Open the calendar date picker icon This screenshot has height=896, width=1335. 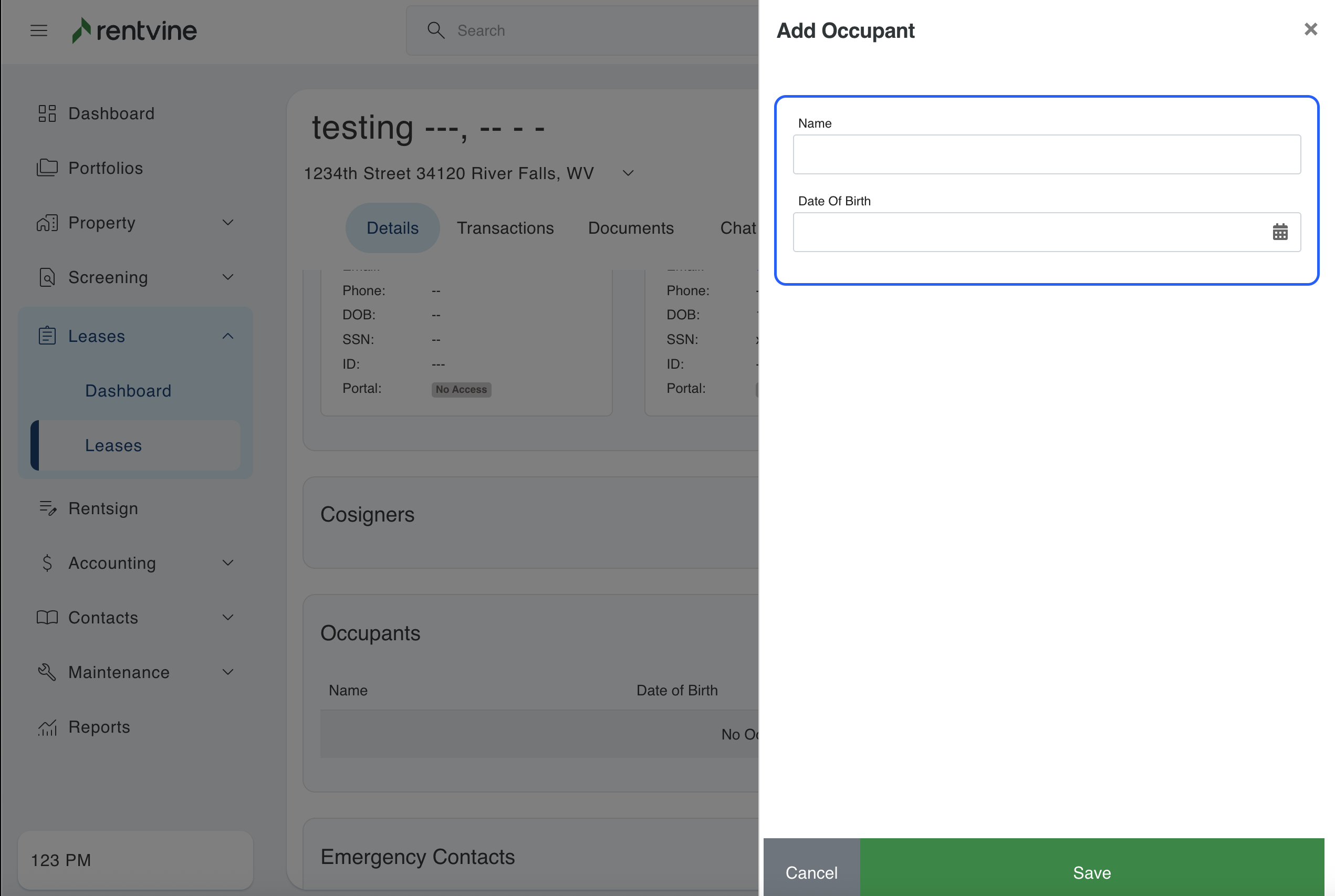click(1279, 232)
